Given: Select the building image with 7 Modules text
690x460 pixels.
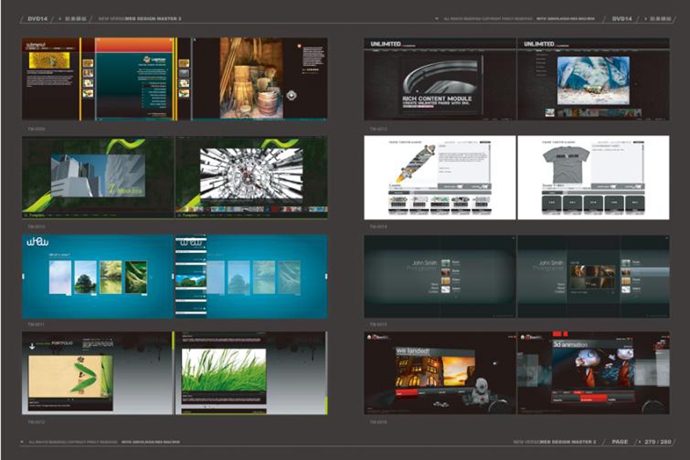Looking at the screenshot, I should click(x=98, y=176).
